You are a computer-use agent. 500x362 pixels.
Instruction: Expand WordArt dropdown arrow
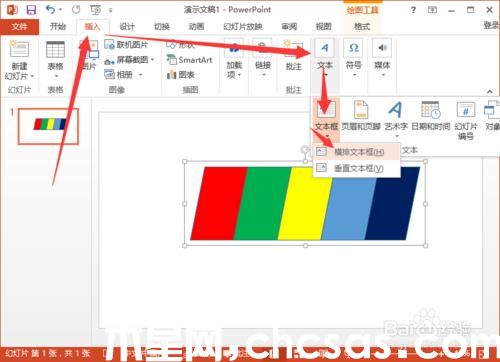pyautogui.click(x=397, y=136)
